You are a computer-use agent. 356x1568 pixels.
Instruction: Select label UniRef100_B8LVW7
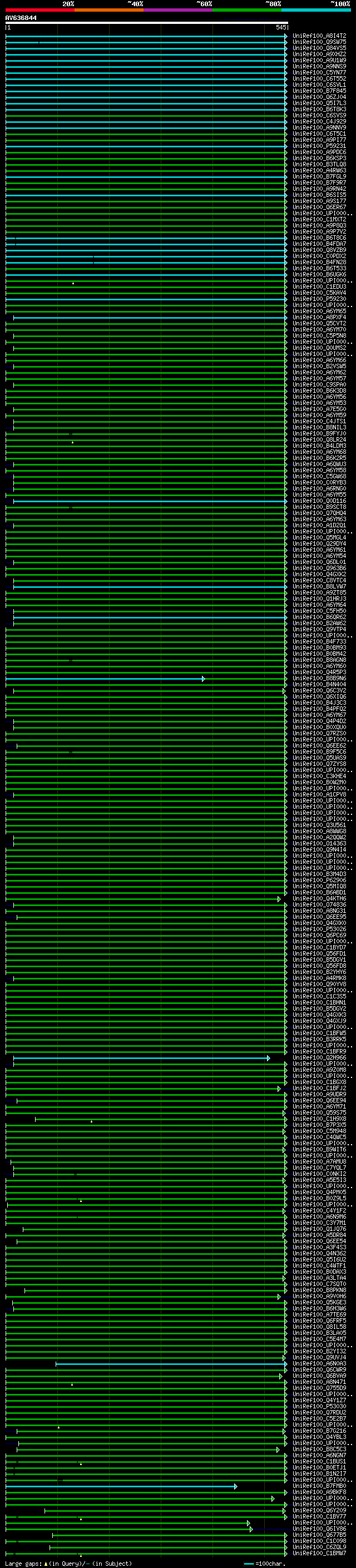tap(319, 587)
